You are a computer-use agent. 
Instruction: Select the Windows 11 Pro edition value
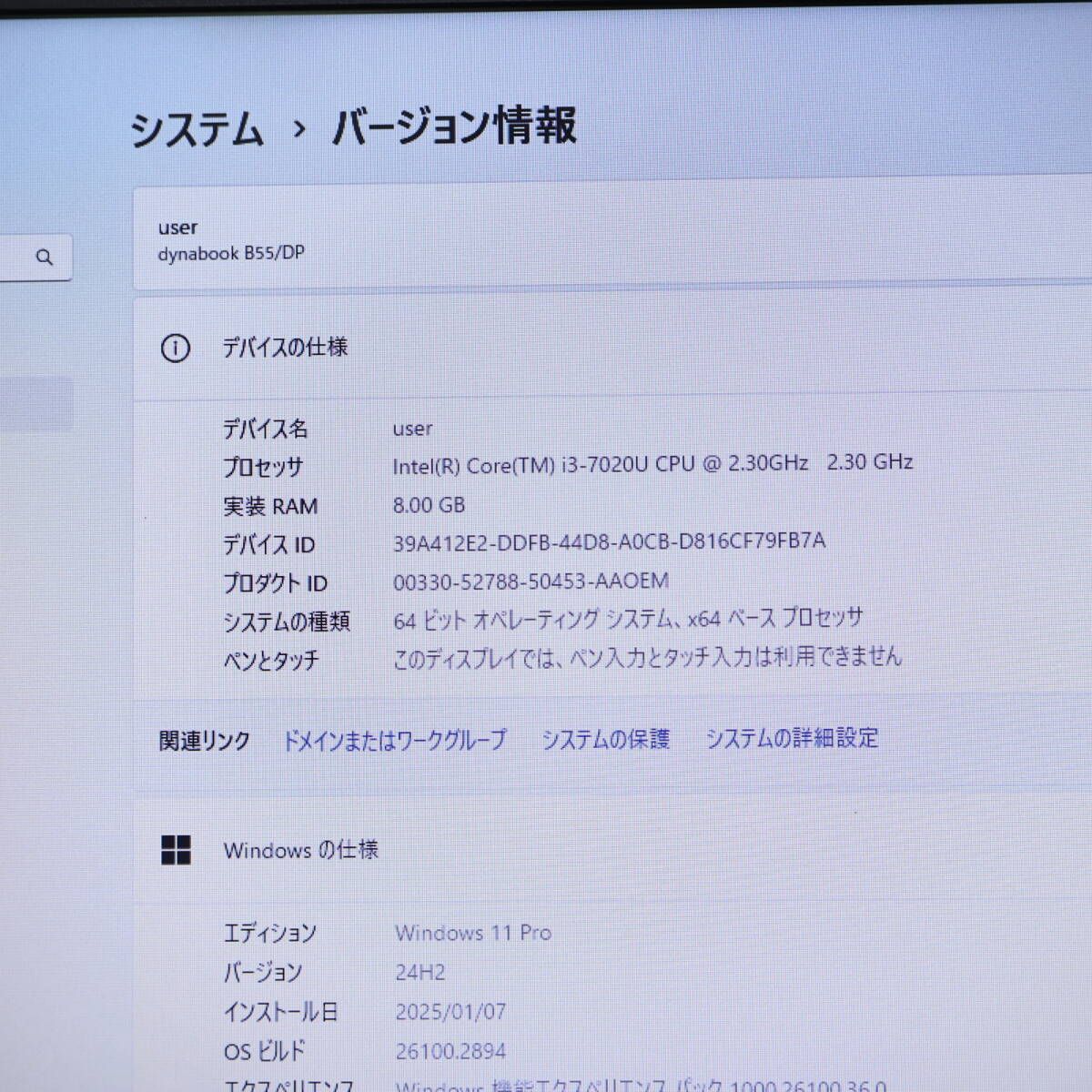tap(473, 933)
